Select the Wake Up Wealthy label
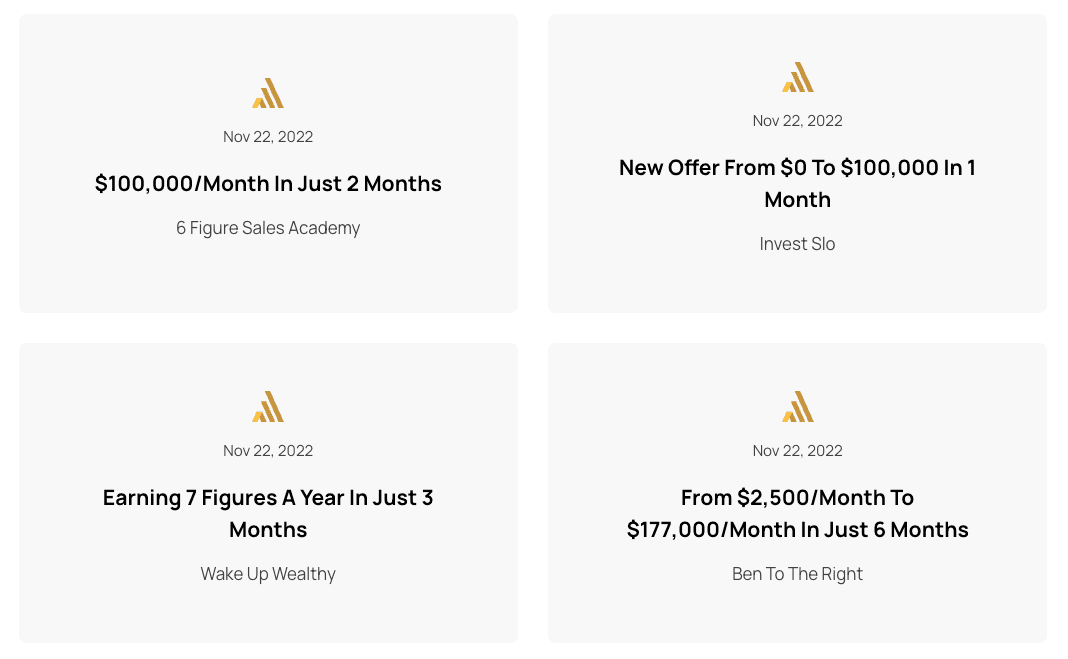Viewport: 1068px width, 659px height. coord(268,574)
